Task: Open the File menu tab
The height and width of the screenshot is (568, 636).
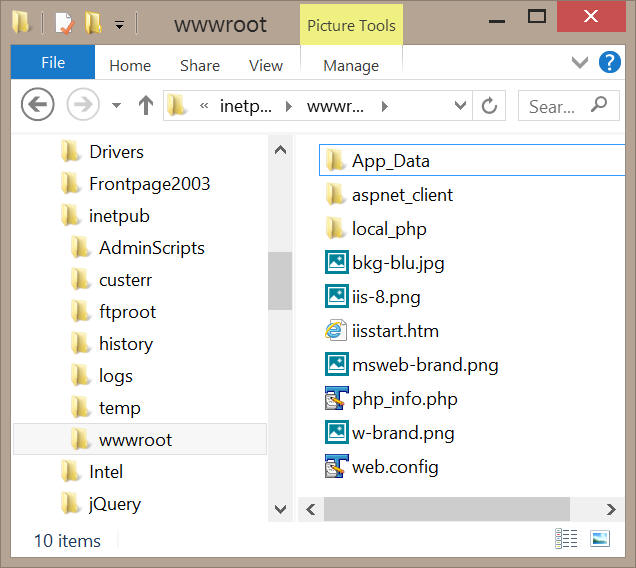Action: tap(53, 62)
